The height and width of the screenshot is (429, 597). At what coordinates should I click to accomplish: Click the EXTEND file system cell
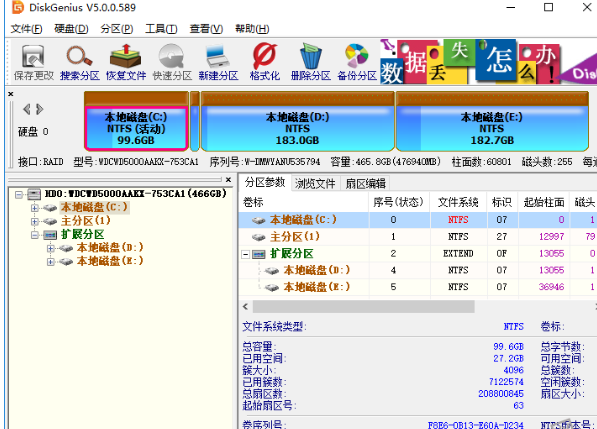pos(458,254)
